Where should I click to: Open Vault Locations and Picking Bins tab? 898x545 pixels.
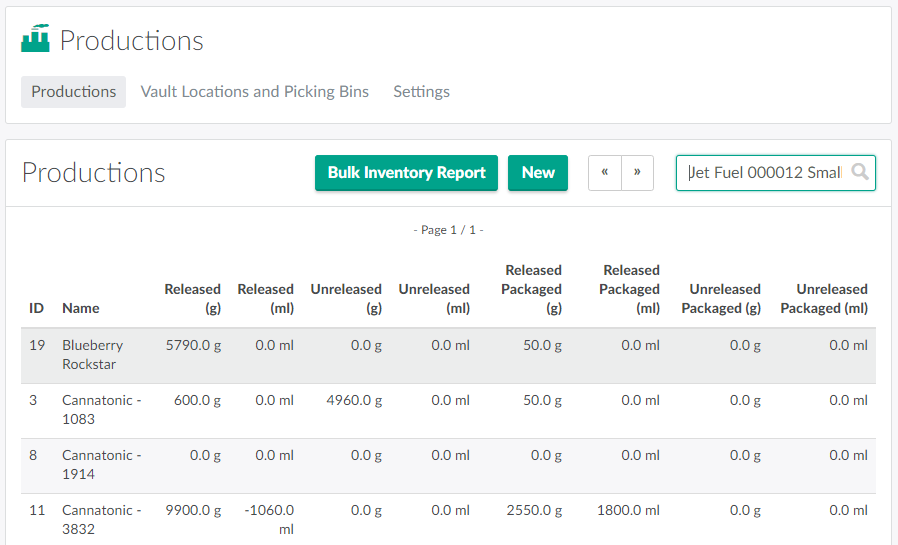click(x=254, y=91)
